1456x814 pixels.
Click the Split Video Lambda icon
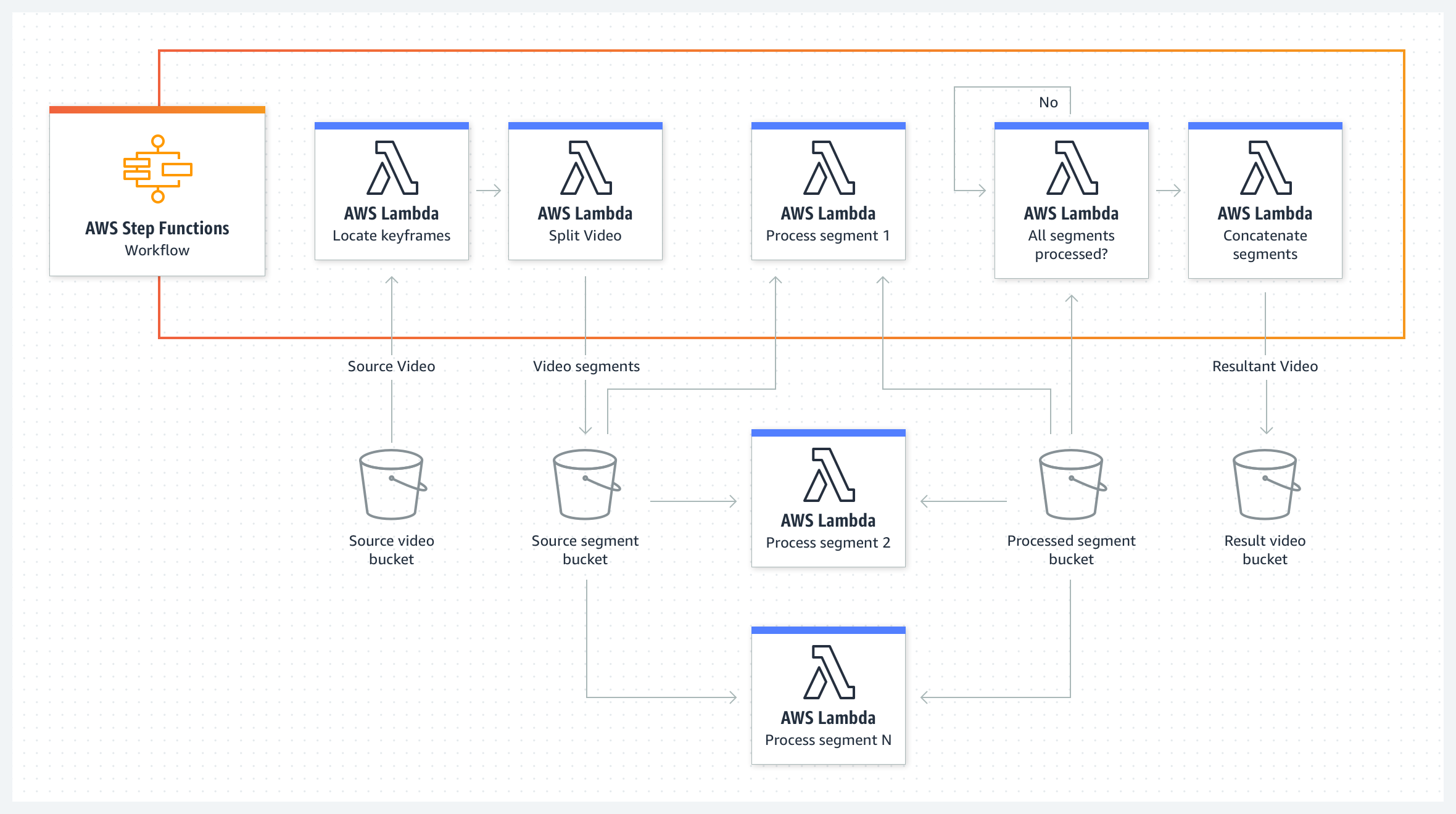click(x=586, y=168)
